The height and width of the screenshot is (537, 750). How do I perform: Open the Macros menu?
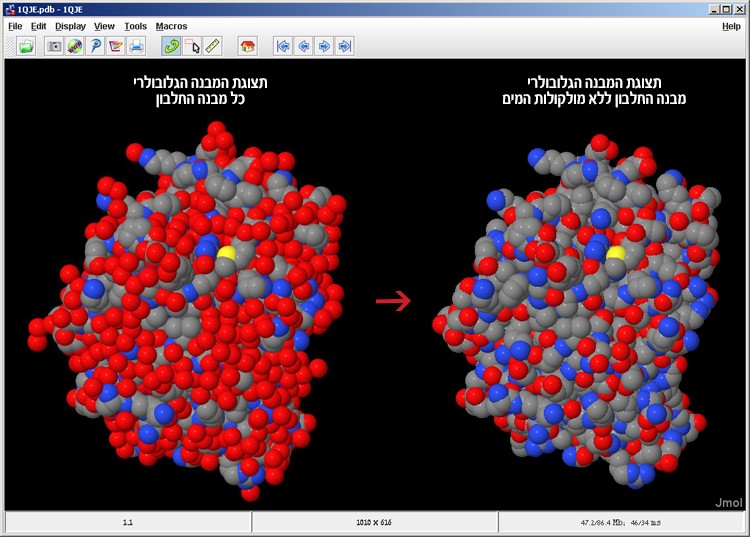171,26
